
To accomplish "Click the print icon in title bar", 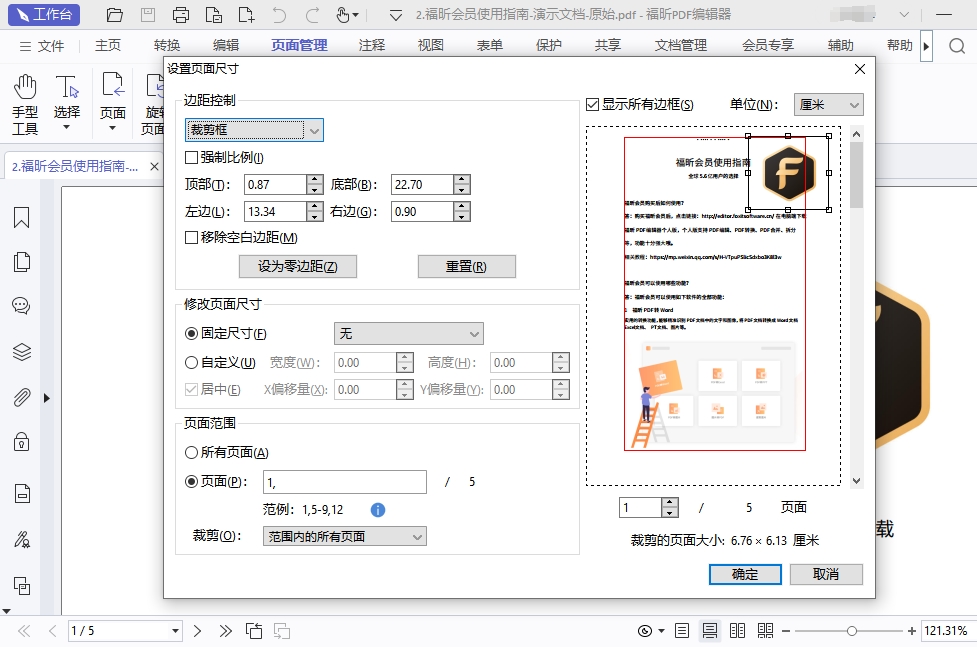I will tap(181, 15).
